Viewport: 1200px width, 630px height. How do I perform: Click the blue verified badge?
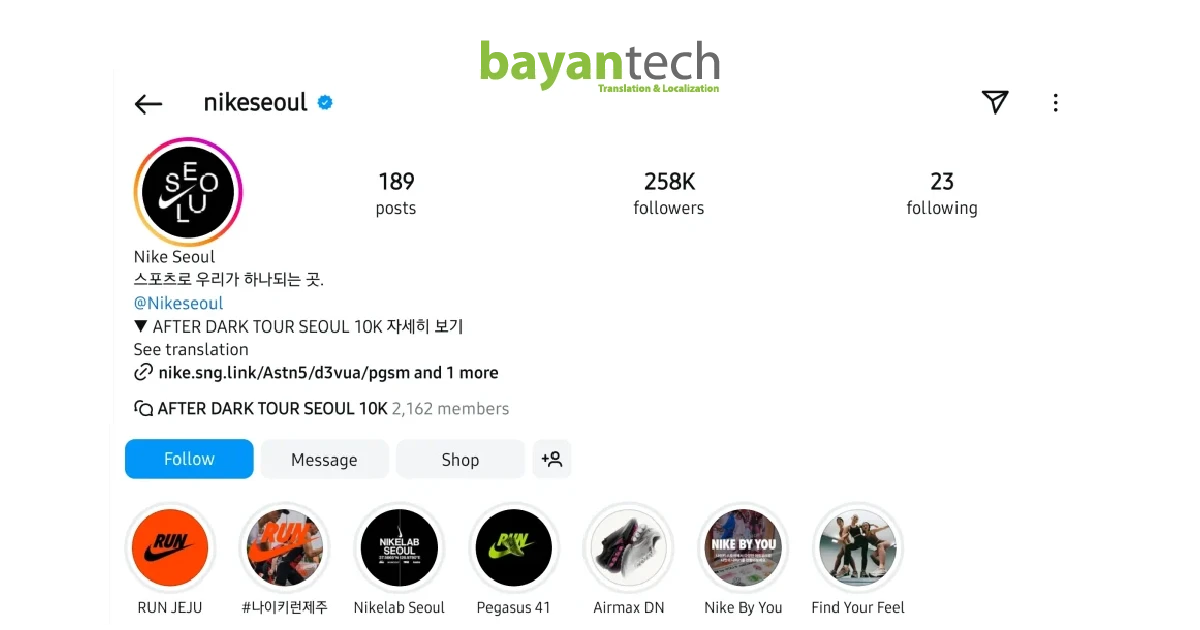(x=325, y=103)
